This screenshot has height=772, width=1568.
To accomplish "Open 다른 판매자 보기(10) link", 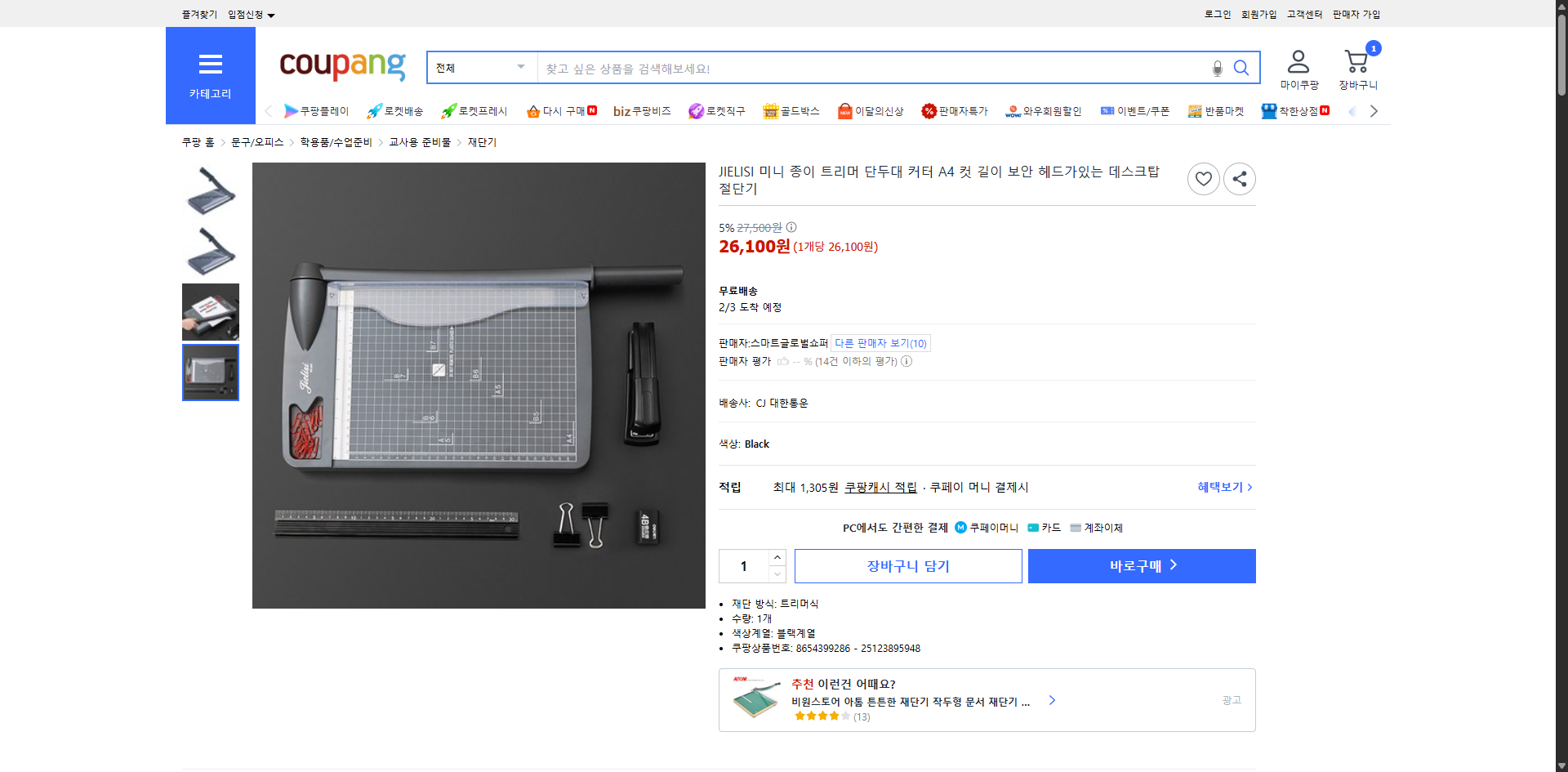I will 880,342.
